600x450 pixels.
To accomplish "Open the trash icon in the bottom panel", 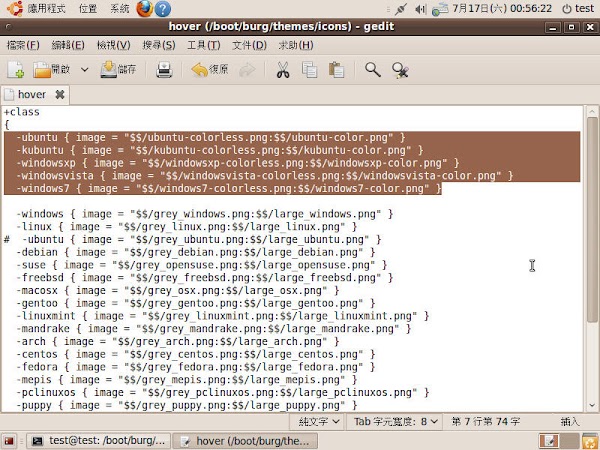I will coord(590,441).
